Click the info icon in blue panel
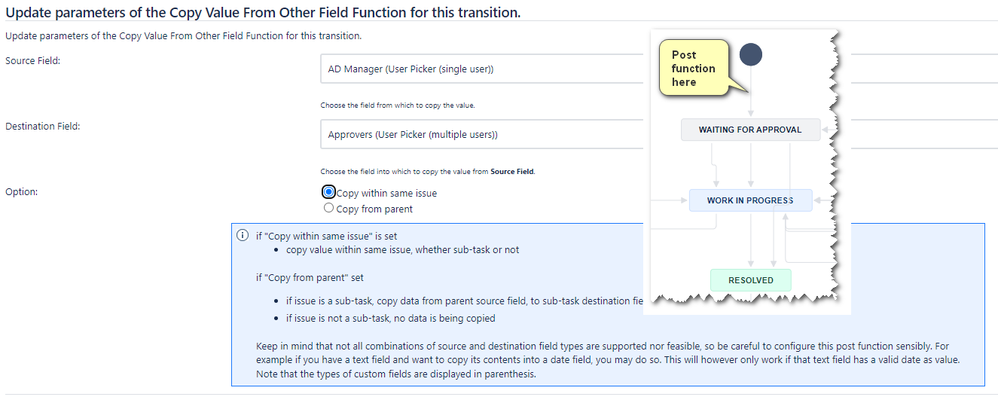 coord(242,235)
